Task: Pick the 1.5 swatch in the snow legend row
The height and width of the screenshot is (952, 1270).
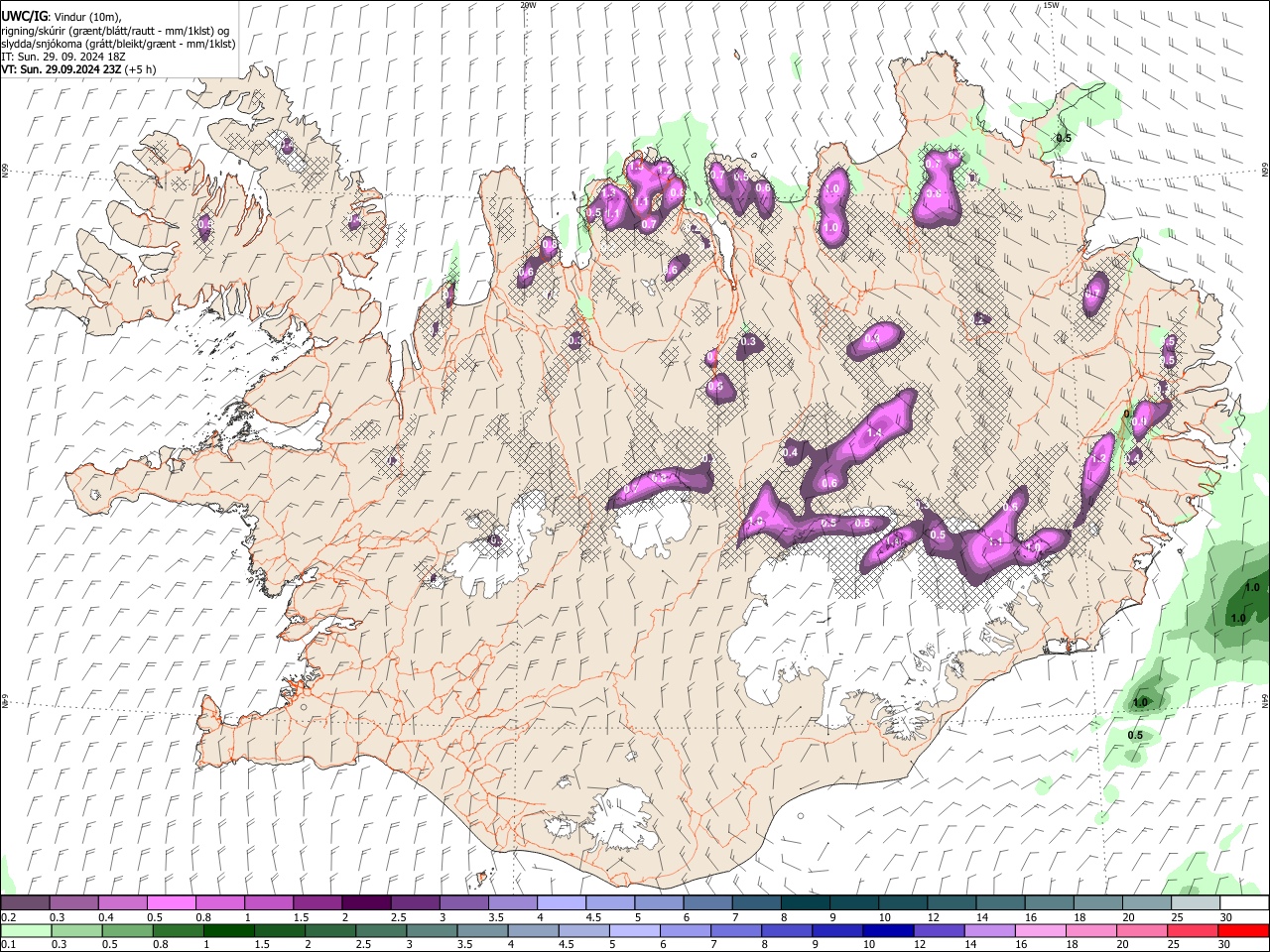Action: click(317, 902)
